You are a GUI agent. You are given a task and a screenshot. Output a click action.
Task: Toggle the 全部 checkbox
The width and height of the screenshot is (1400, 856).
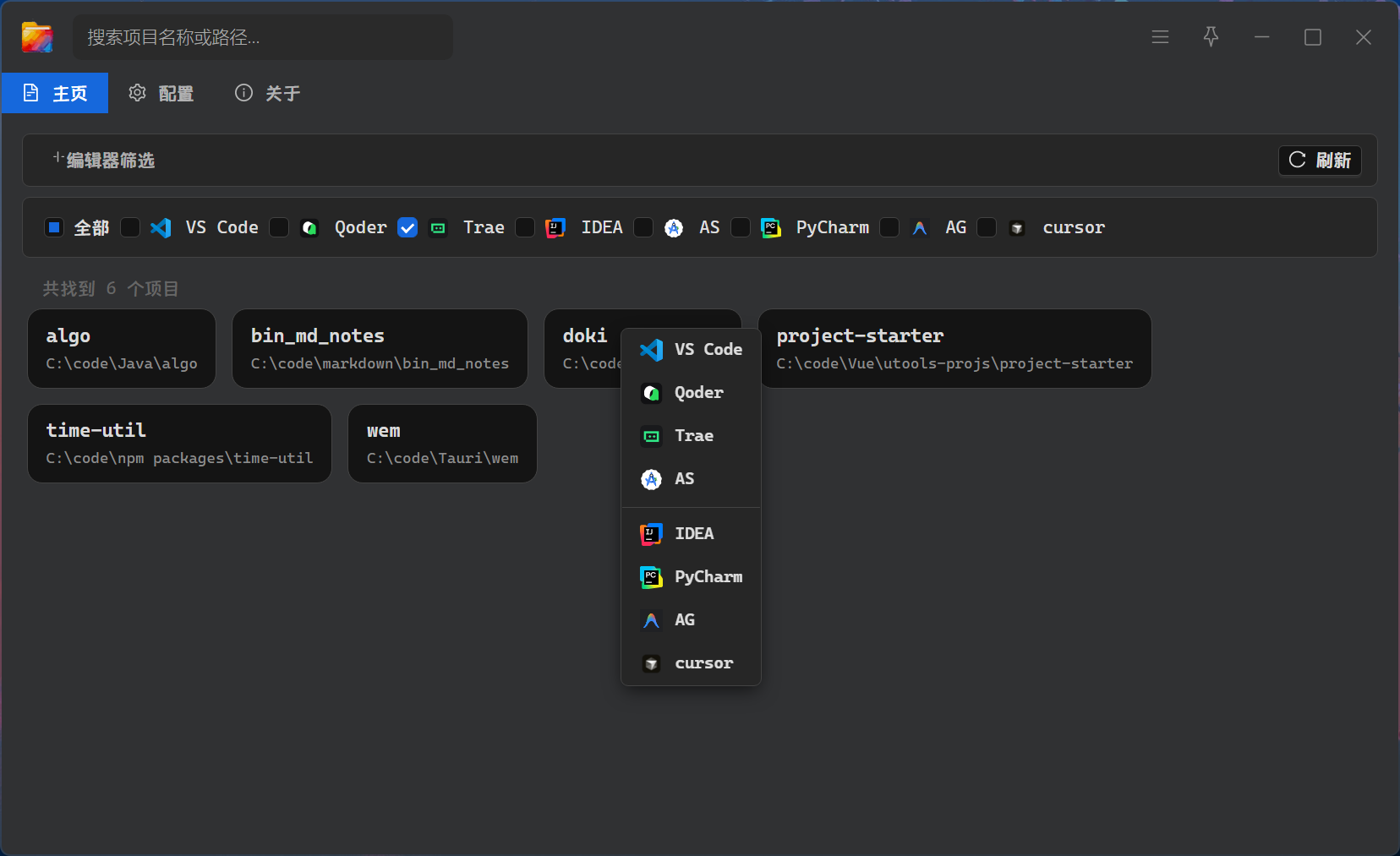(54, 228)
